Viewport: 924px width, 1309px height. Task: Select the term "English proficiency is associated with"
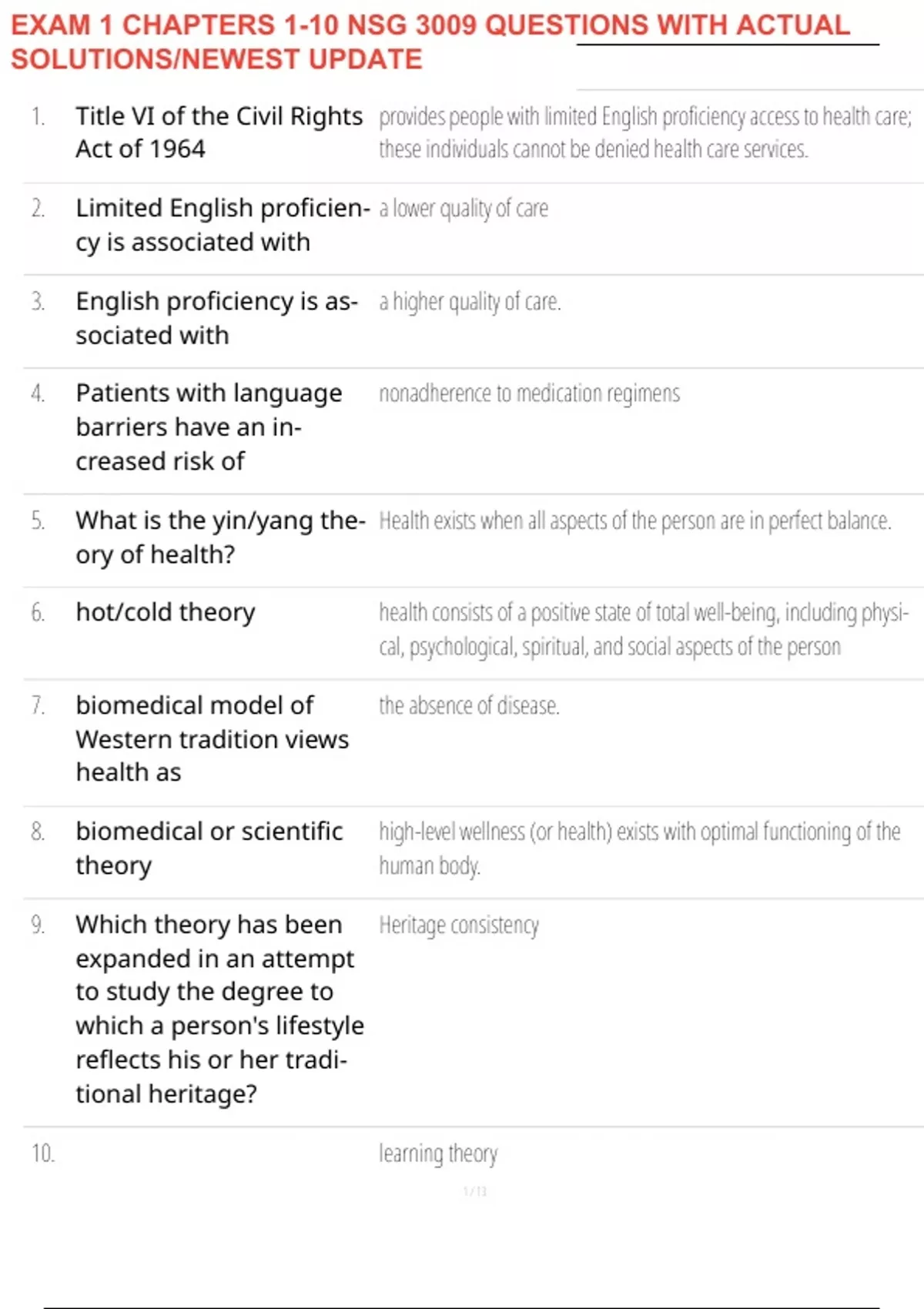pos(216,318)
